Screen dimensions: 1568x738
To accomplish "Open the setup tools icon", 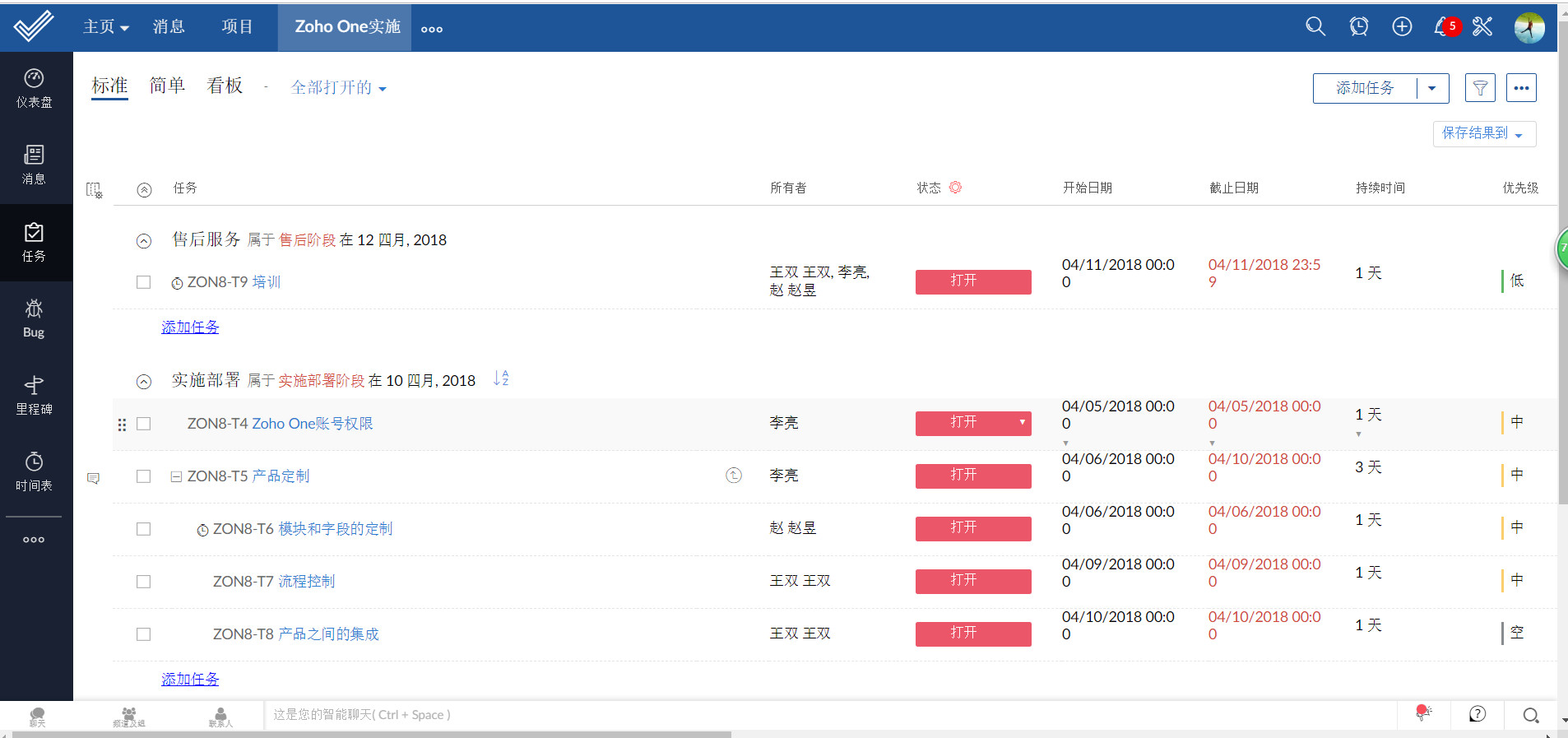I will pos(1482,27).
